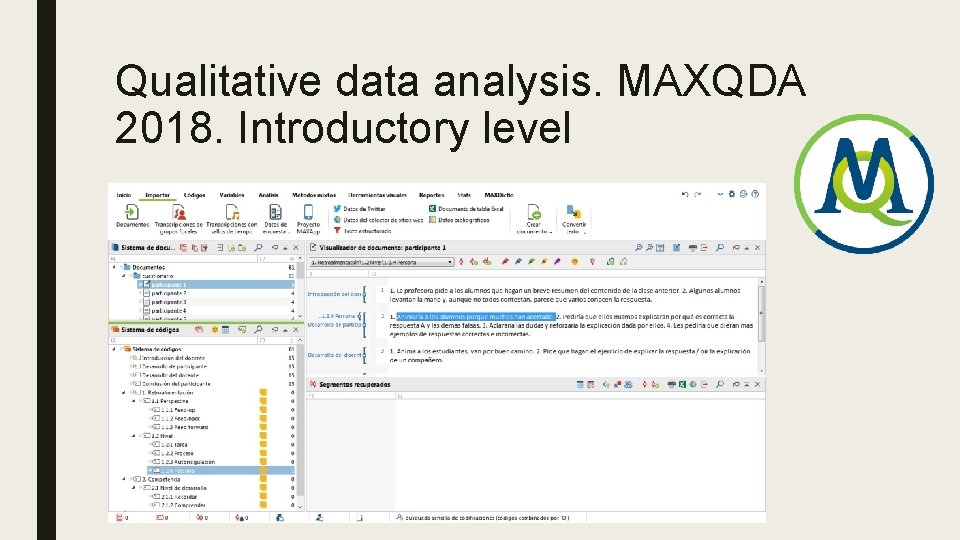The width and height of the screenshot is (960, 540).
Task: Open the Documentos import icon in the ribbon
Action: click(x=132, y=216)
